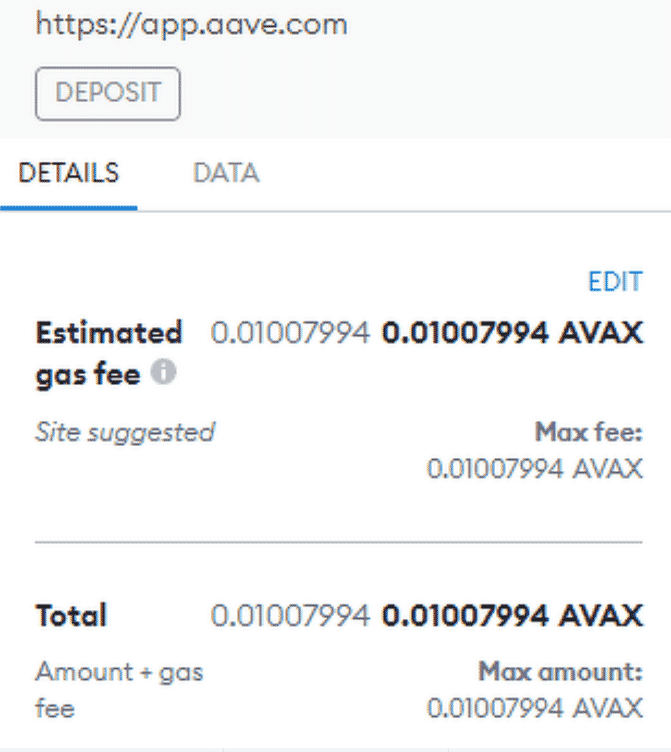
Task: Select the Max amount AVAX value
Action: click(x=535, y=708)
